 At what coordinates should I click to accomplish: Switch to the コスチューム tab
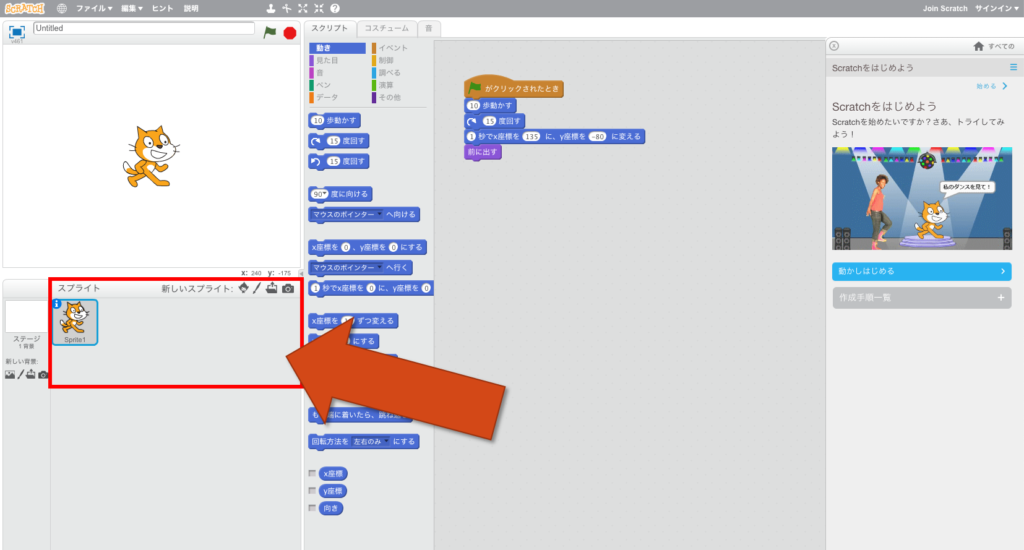384,28
